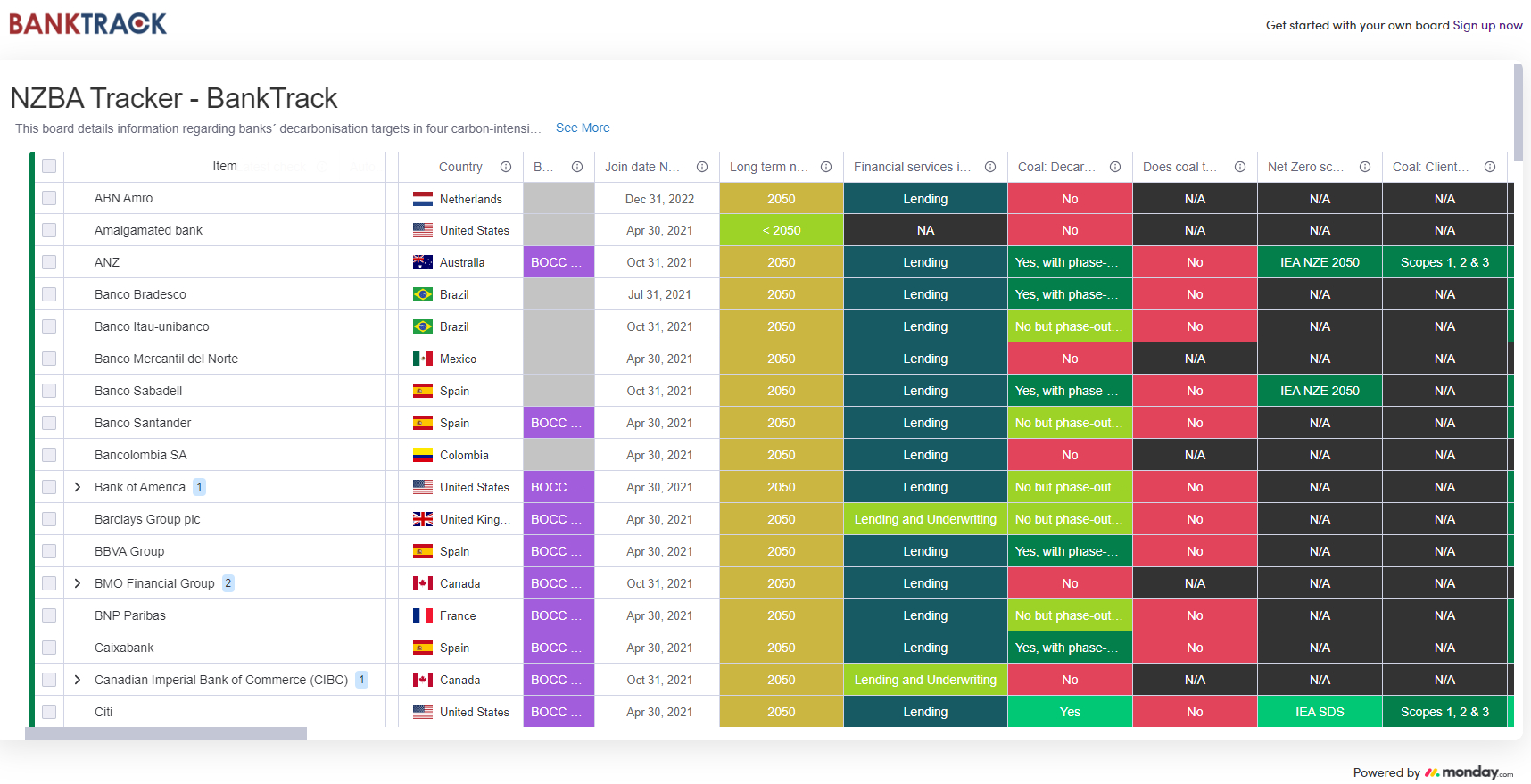Viewport: 1531px width, 784px height.
Task: Open the Bancolombia SA item
Action: [141, 455]
